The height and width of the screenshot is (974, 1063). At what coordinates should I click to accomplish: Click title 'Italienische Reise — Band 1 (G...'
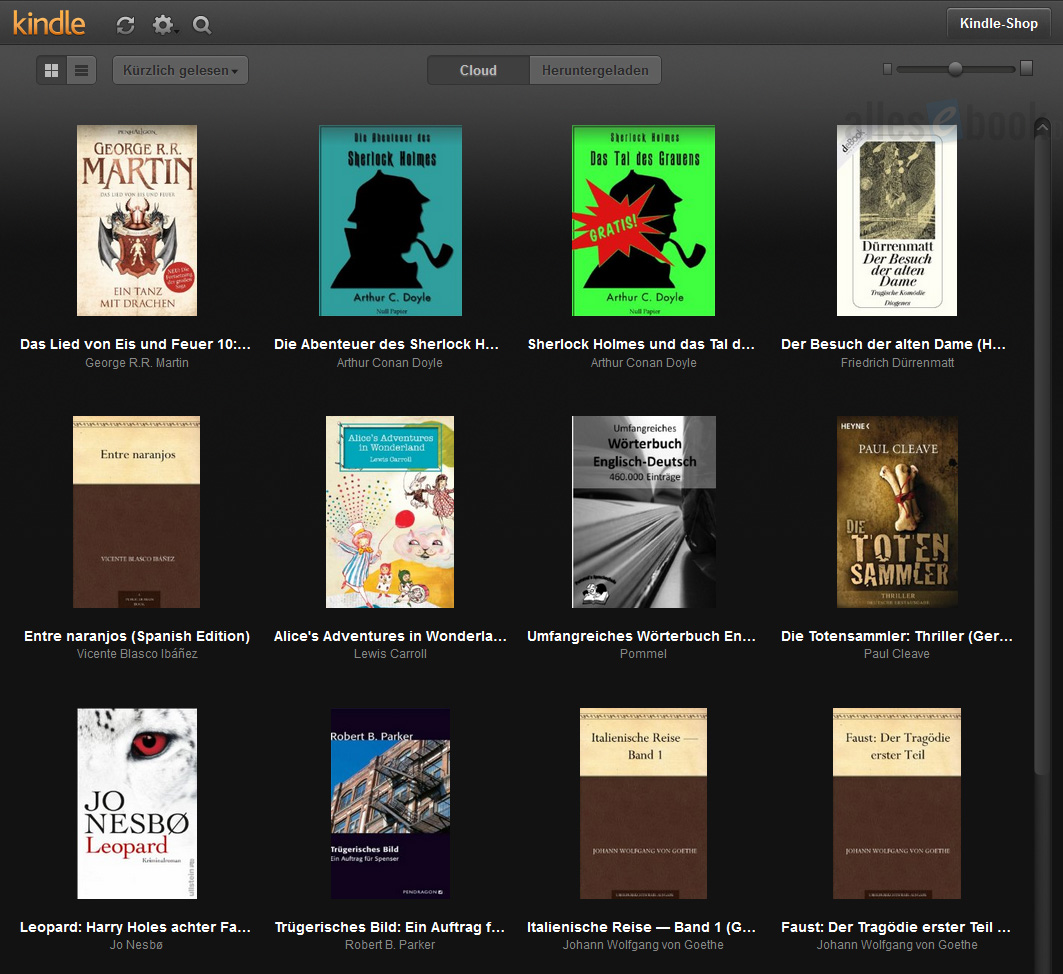(641, 927)
